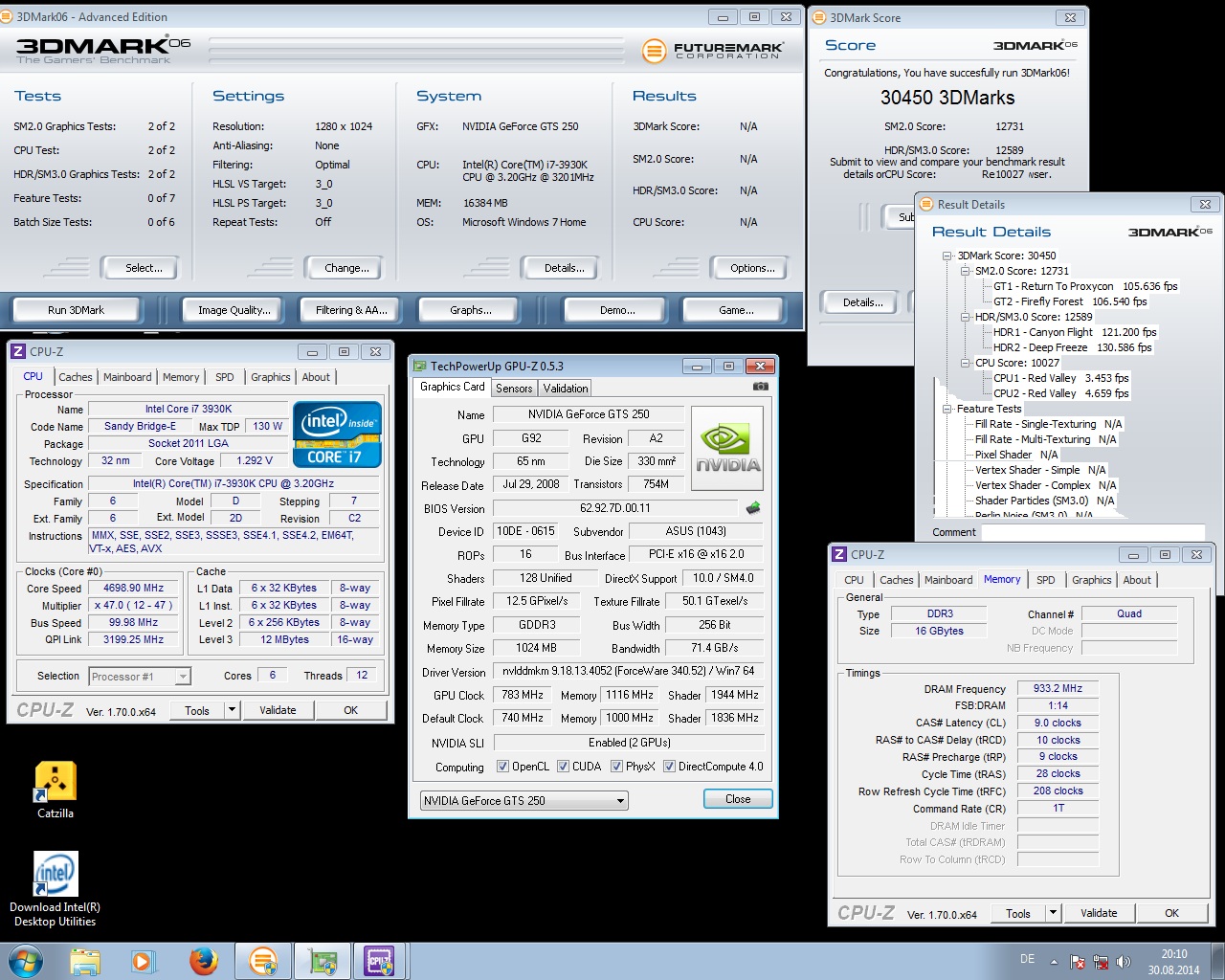
Task: Toggle the DirectCompute 4.0 checkbox
Action: tap(669, 767)
